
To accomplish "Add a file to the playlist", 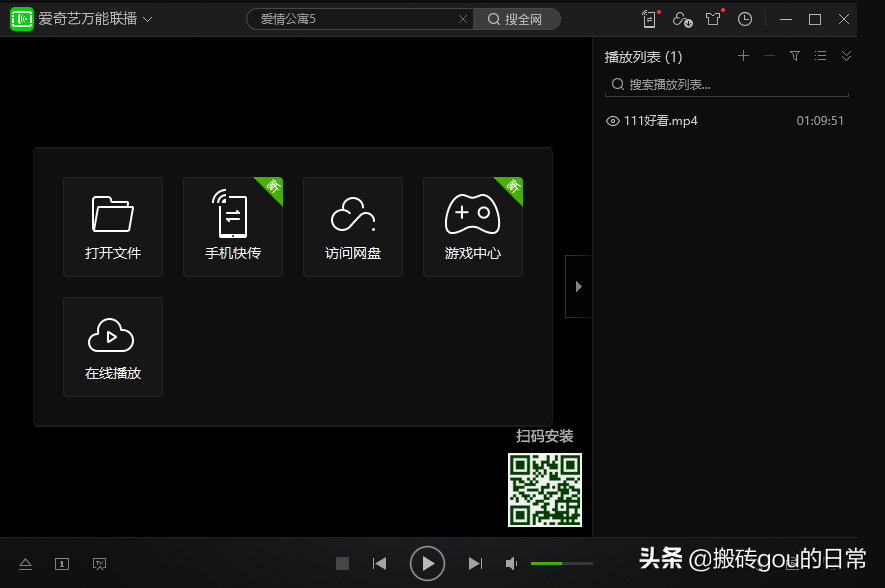I will coord(743,55).
